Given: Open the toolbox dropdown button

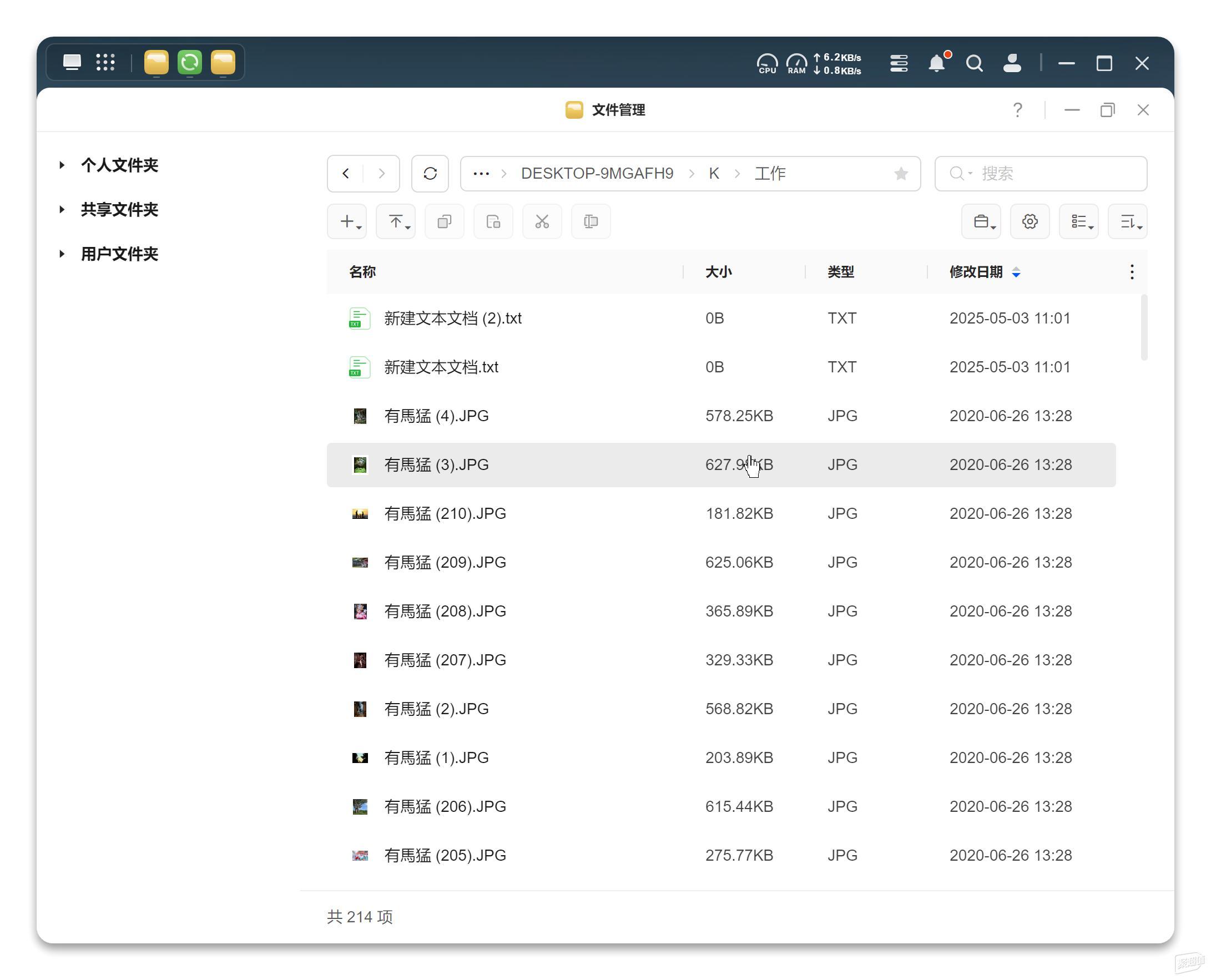Looking at the screenshot, I should 981,221.
